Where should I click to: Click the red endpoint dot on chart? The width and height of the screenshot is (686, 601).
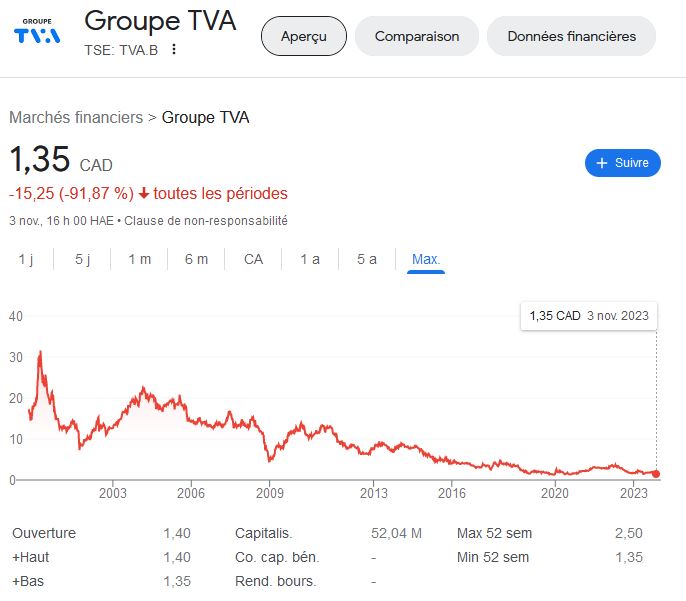[x=656, y=473]
